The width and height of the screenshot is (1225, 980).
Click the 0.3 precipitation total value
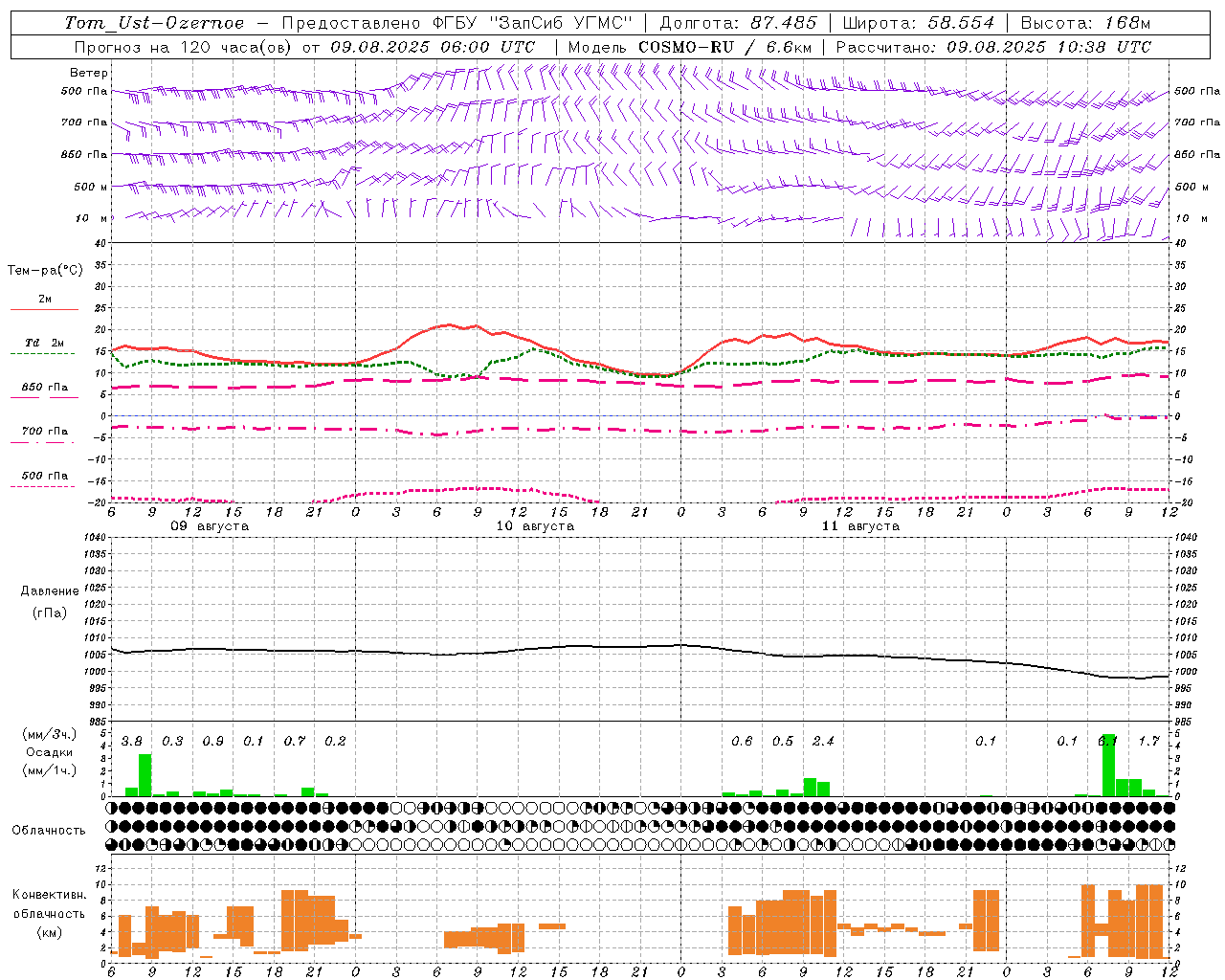[172, 742]
